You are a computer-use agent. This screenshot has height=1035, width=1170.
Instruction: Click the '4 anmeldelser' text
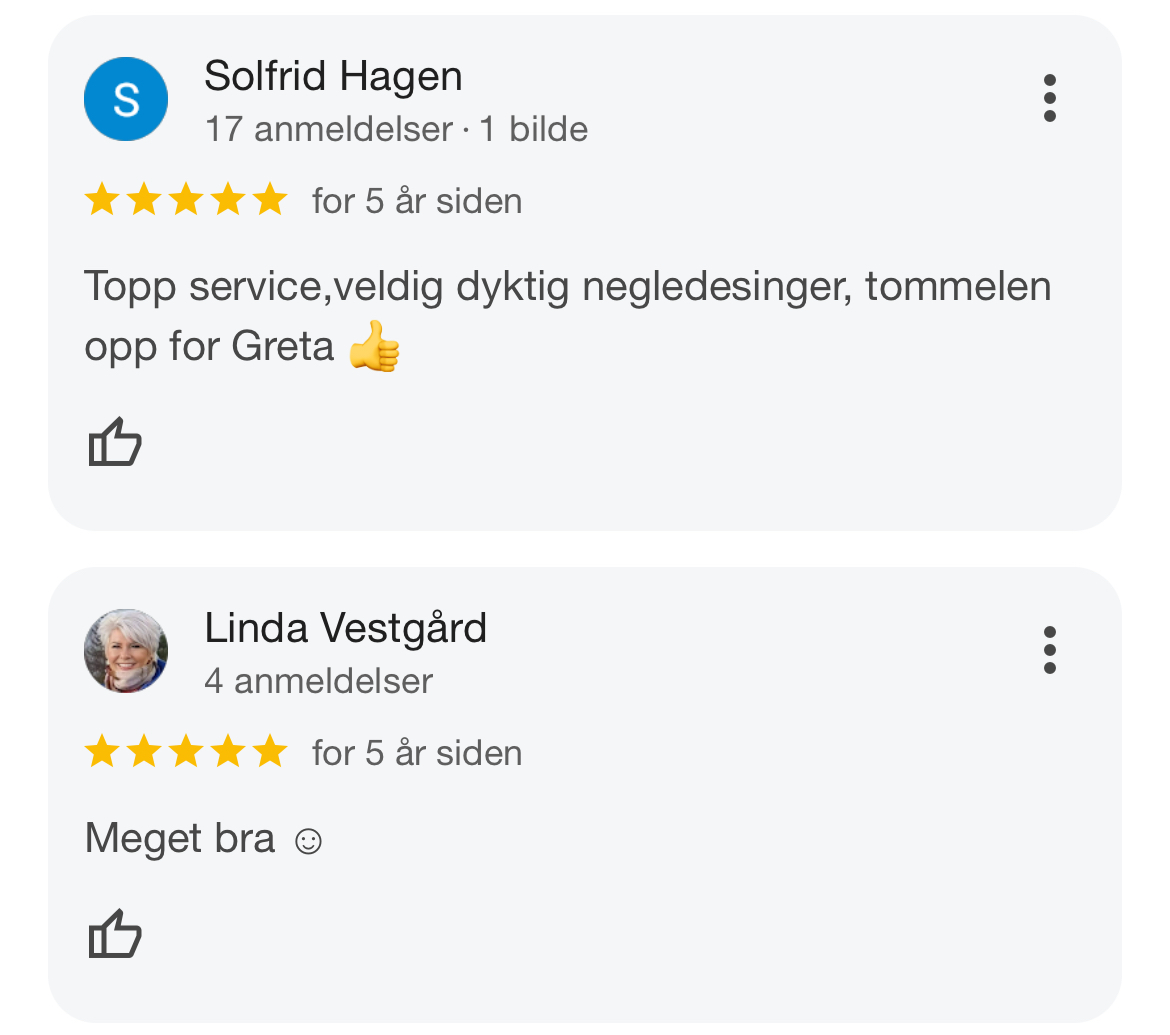pyautogui.click(x=318, y=681)
